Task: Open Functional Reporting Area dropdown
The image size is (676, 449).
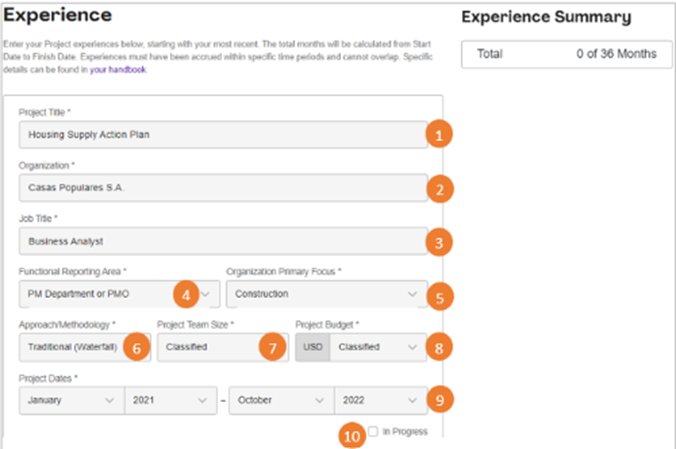Action: point(118,294)
